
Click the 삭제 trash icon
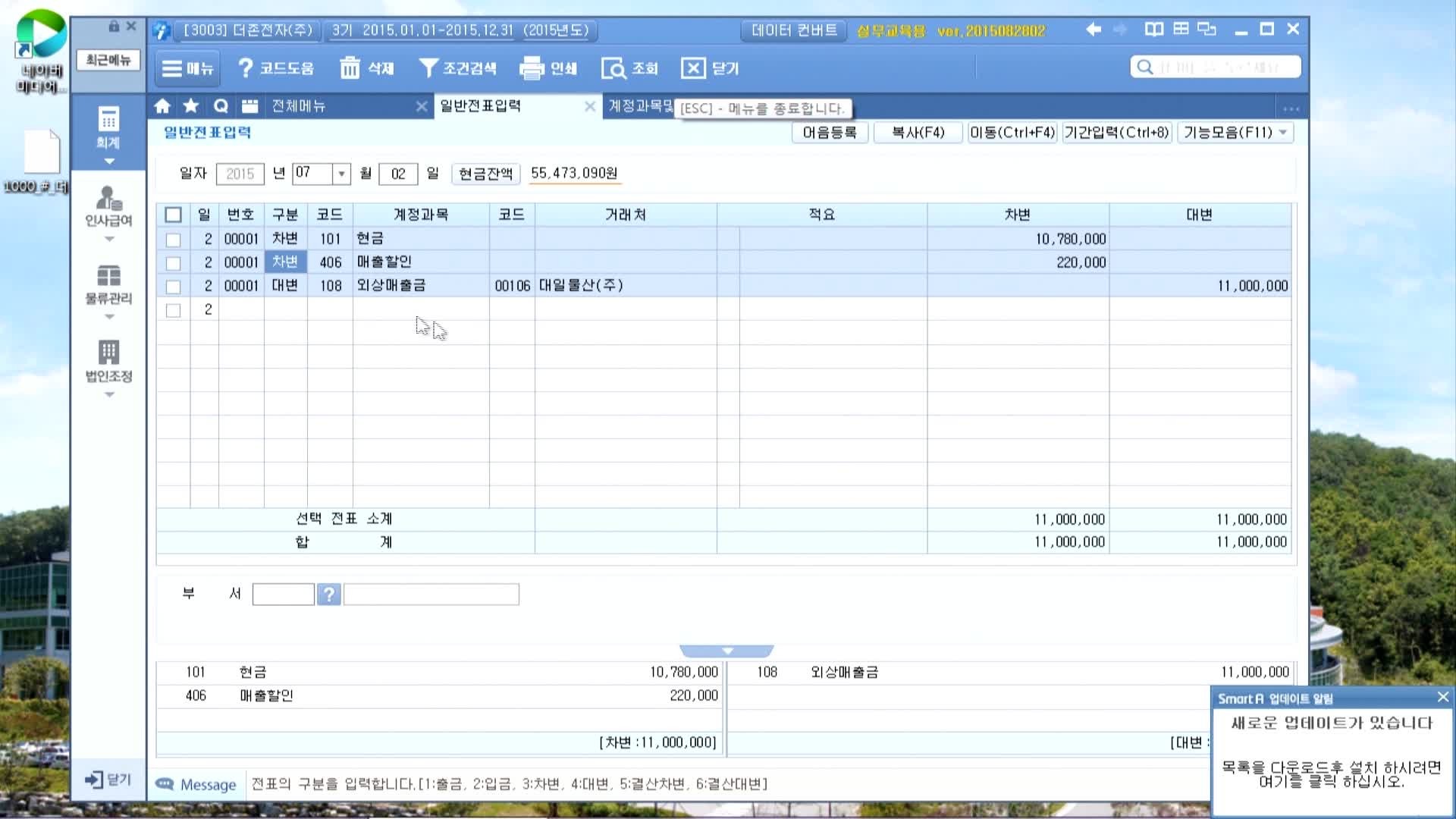(350, 68)
